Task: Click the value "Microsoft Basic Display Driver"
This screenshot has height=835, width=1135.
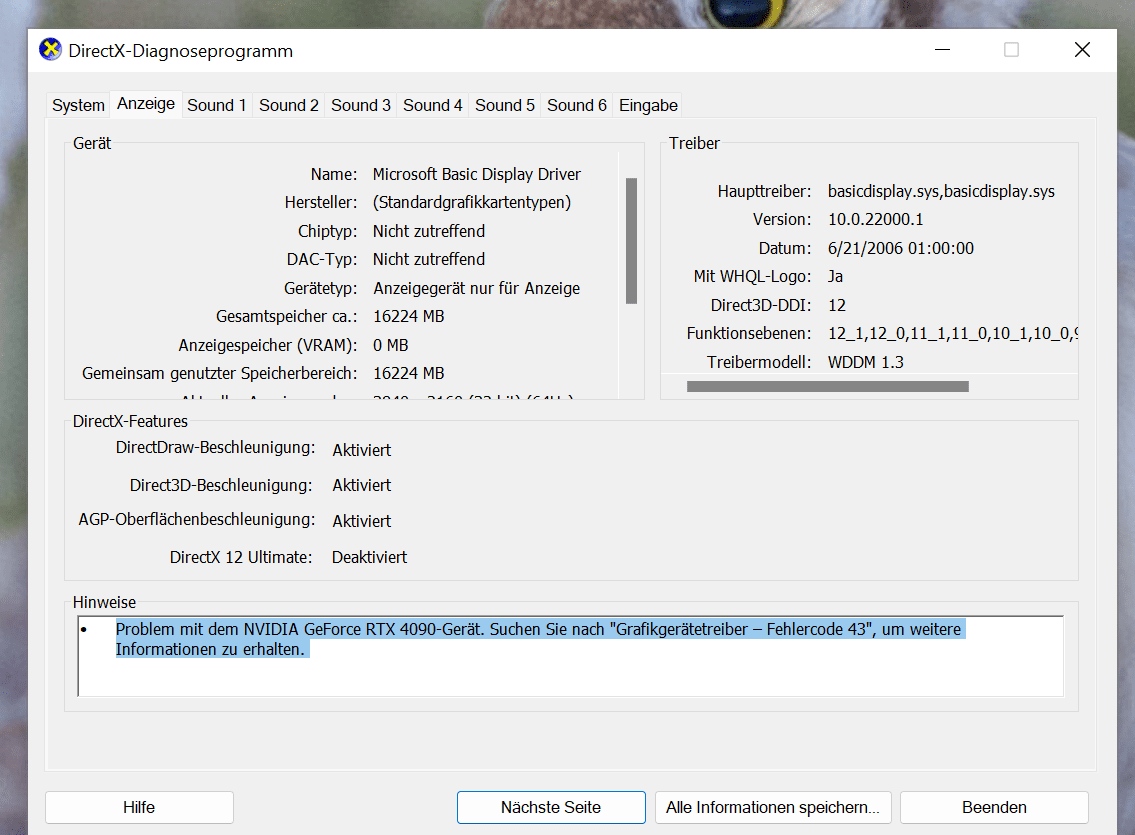Action: (x=476, y=174)
